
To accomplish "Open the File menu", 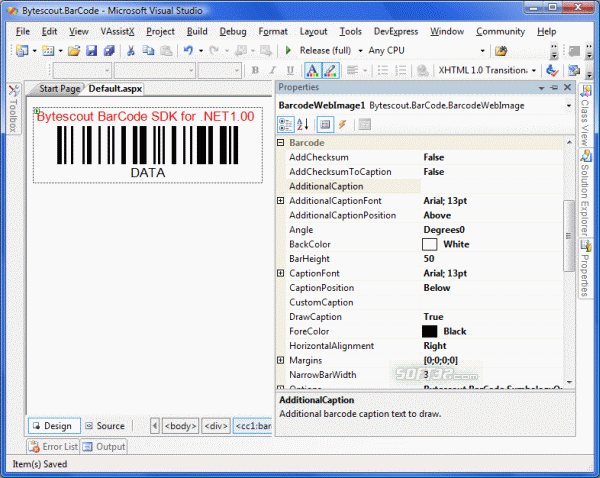I will point(23,31).
